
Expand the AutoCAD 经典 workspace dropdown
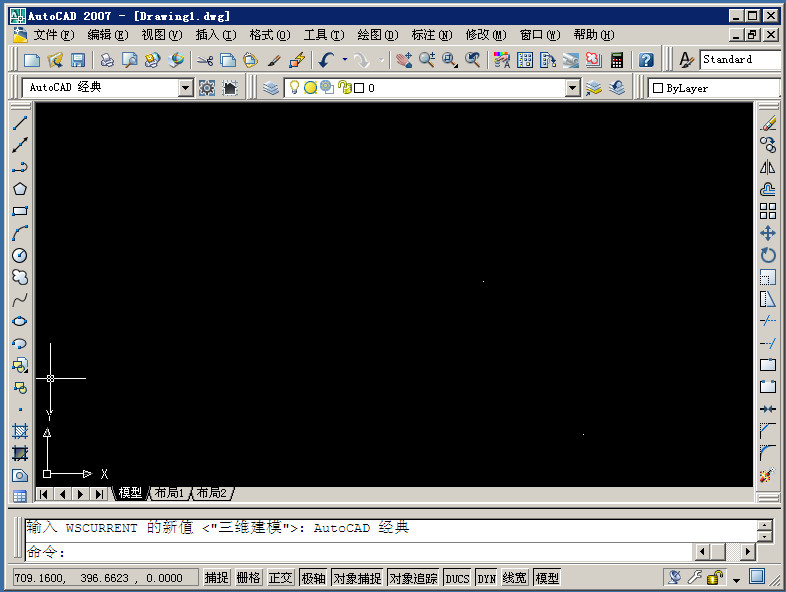coord(185,88)
